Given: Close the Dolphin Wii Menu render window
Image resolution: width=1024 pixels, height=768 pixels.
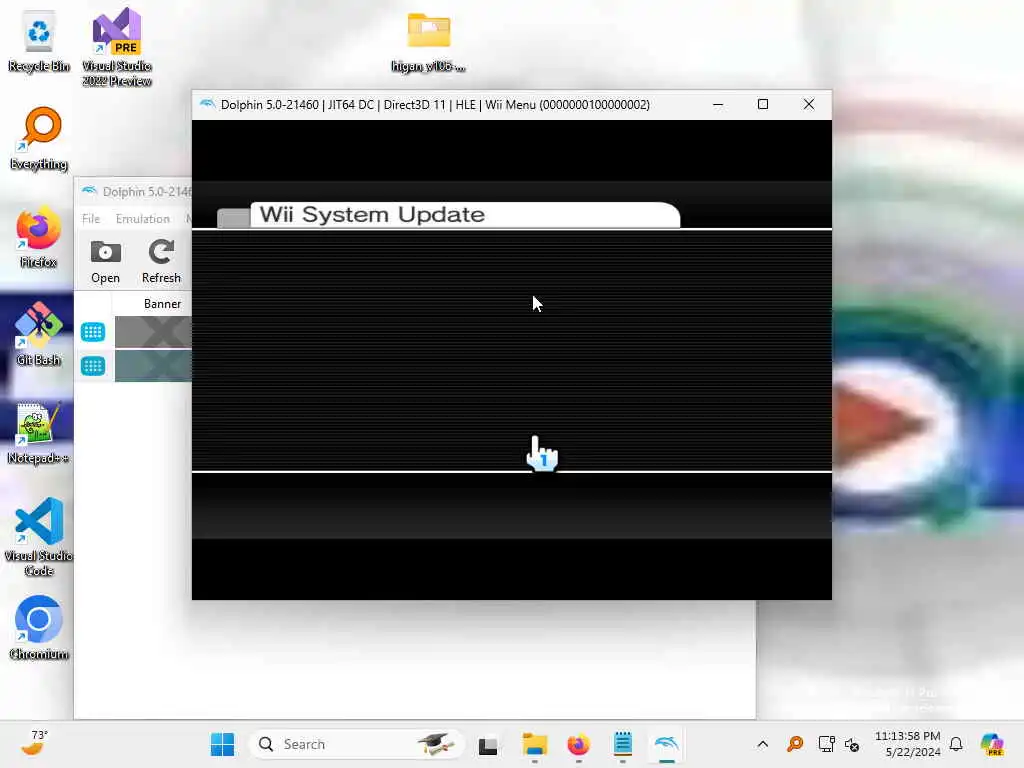Looking at the screenshot, I should pyautogui.click(x=808, y=104).
